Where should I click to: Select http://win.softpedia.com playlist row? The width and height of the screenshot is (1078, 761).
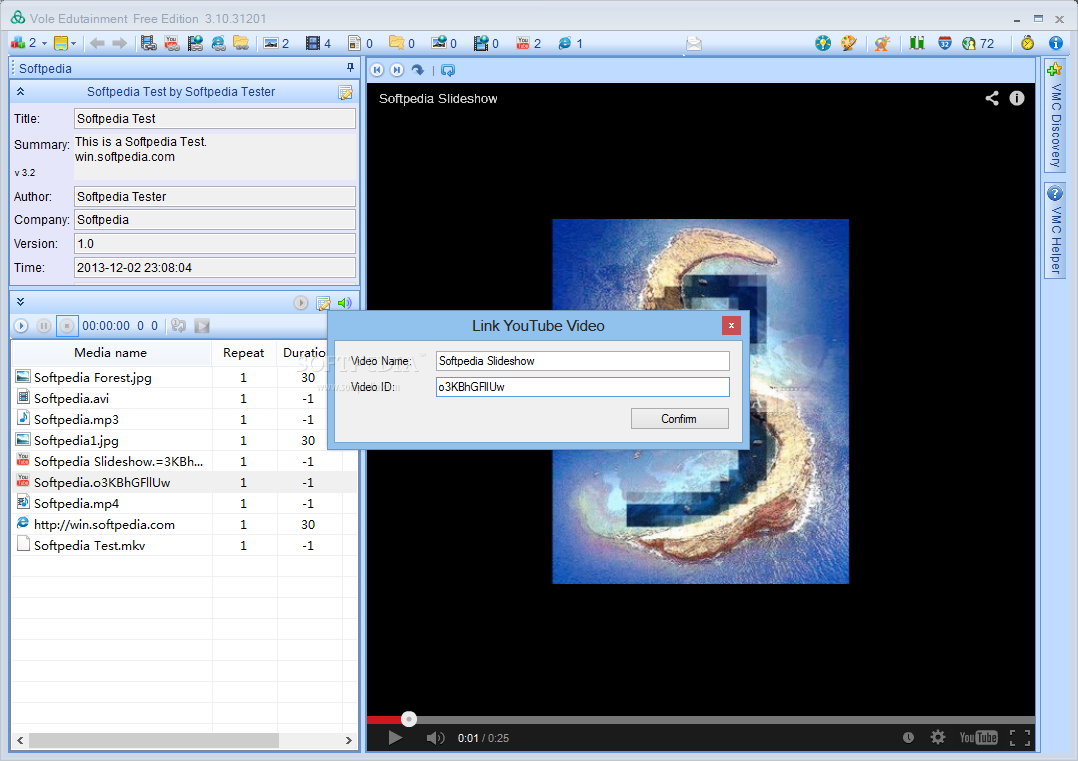[x=183, y=525]
